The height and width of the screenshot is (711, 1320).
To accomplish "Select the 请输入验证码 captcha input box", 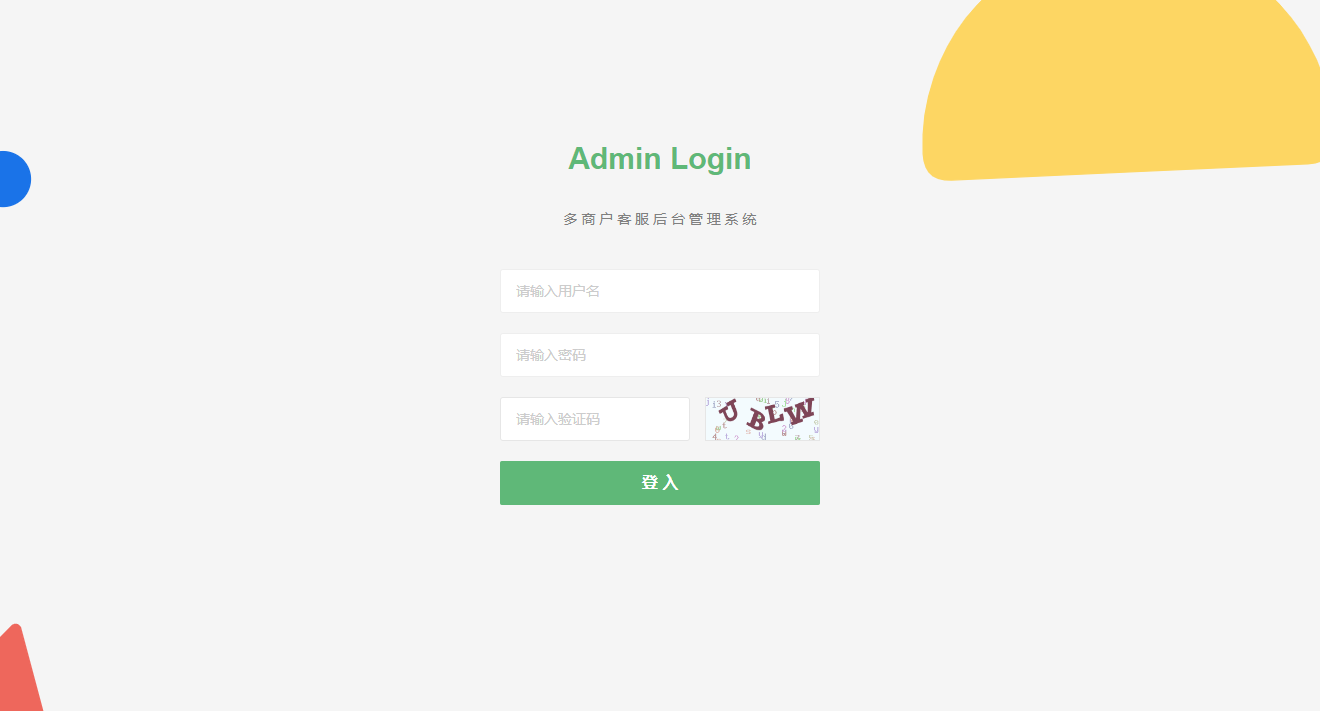I will coord(595,419).
